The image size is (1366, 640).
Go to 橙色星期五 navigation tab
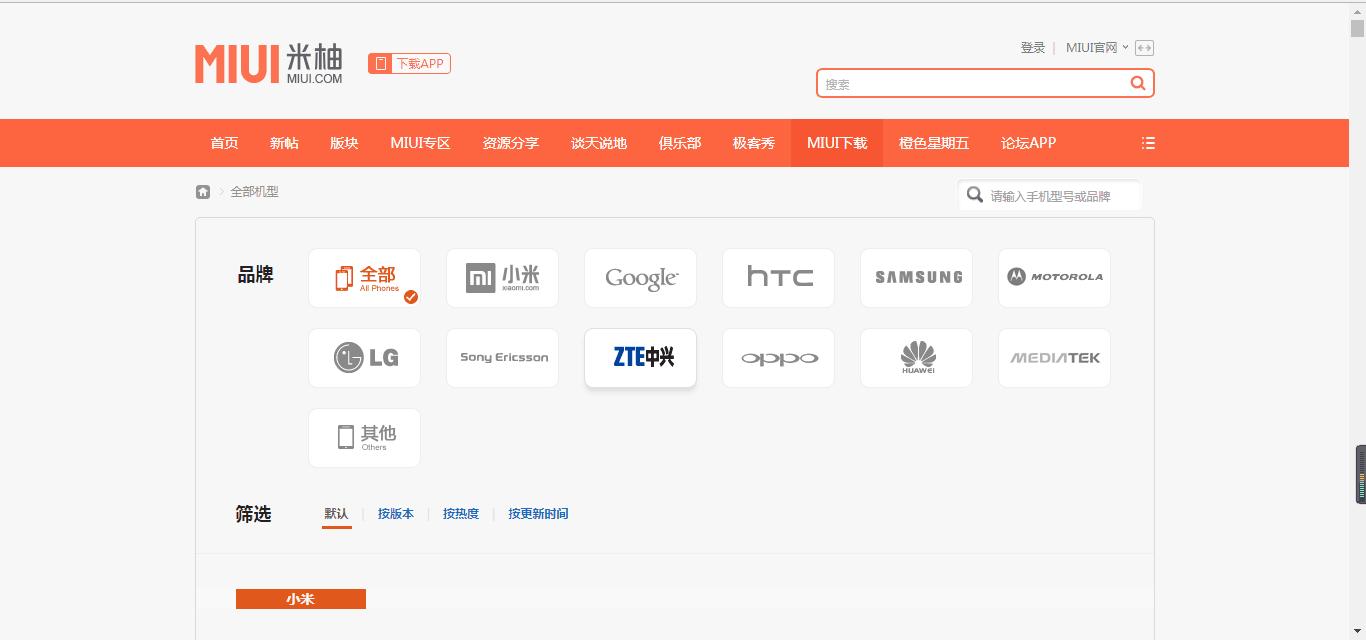click(933, 142)
